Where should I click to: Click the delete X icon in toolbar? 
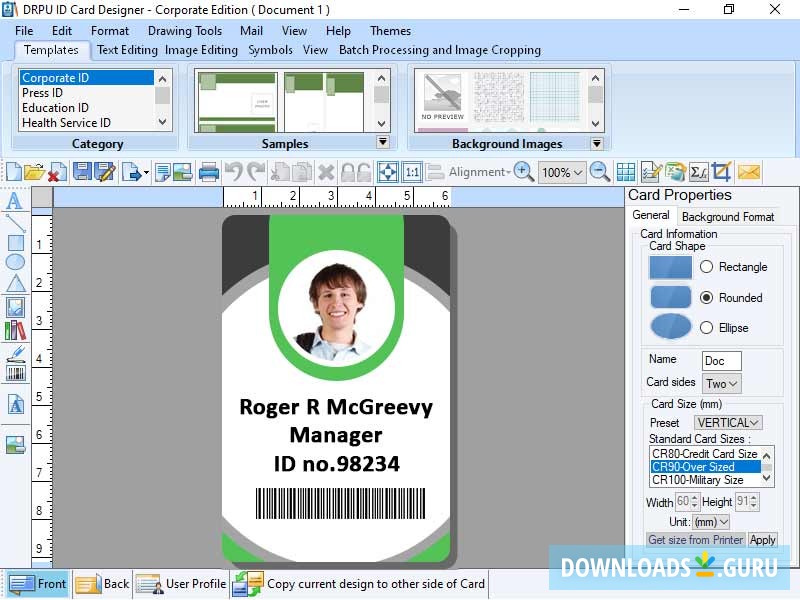(326, 172)
